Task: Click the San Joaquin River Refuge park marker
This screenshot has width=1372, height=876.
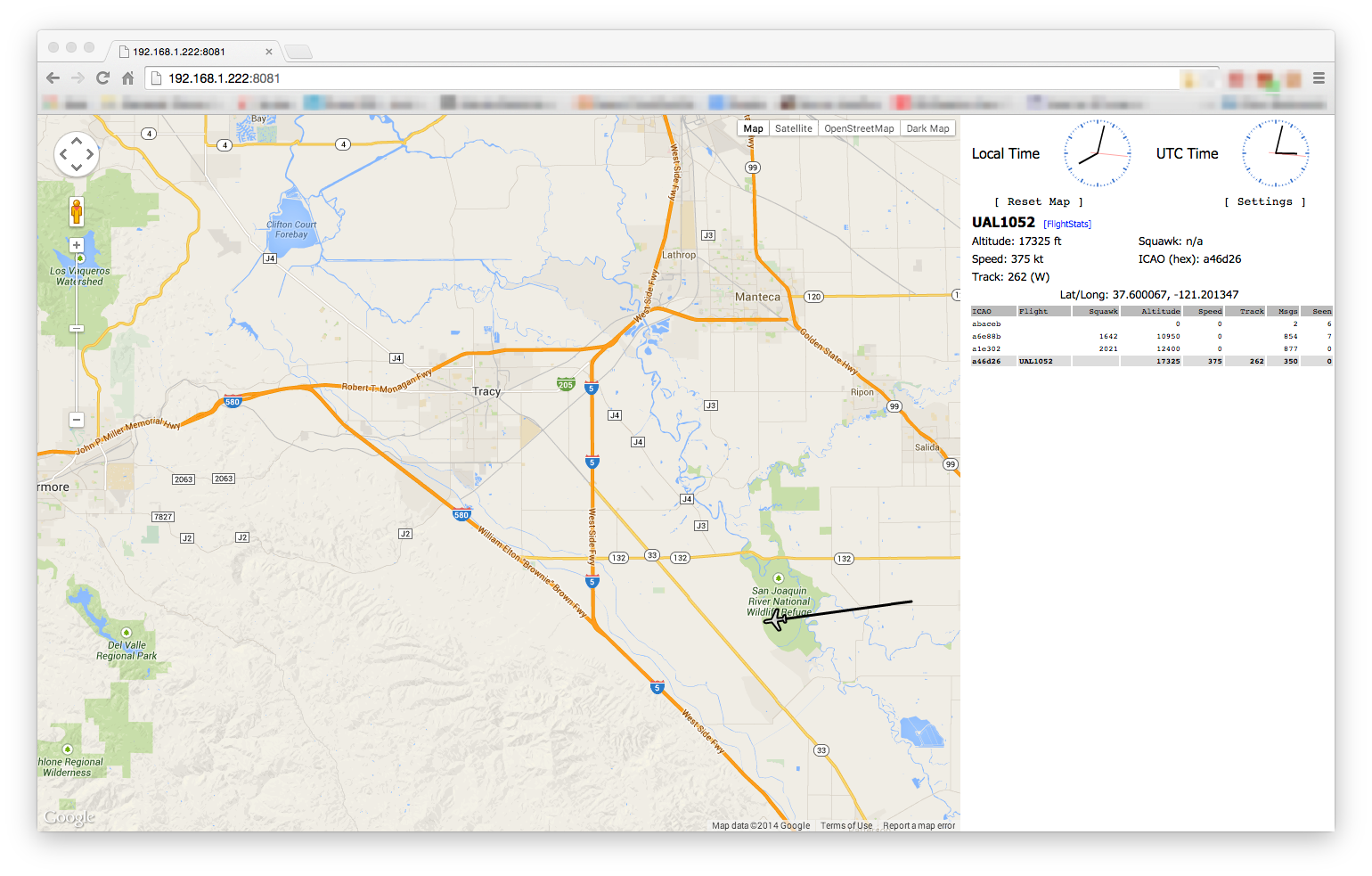Action: (x=778, y=578)
